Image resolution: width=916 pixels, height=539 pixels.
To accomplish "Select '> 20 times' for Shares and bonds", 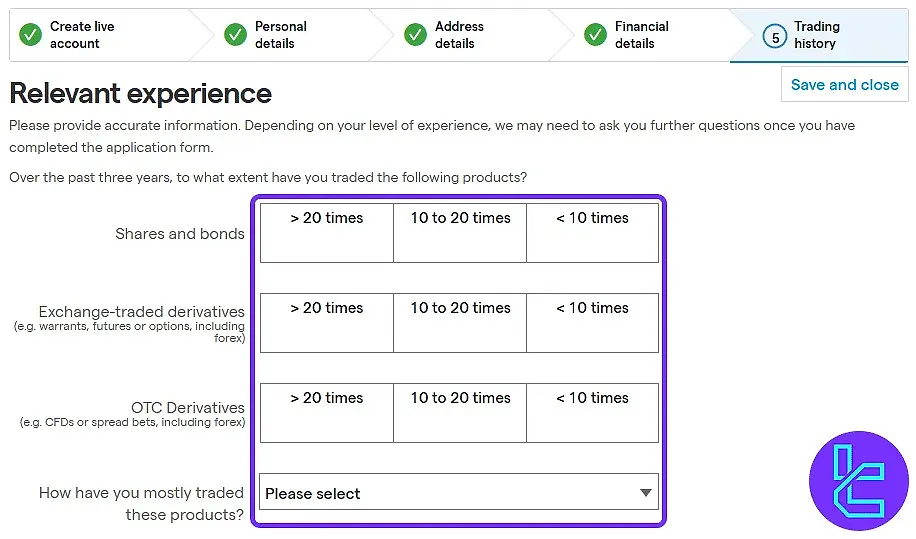I will (327, 233).
